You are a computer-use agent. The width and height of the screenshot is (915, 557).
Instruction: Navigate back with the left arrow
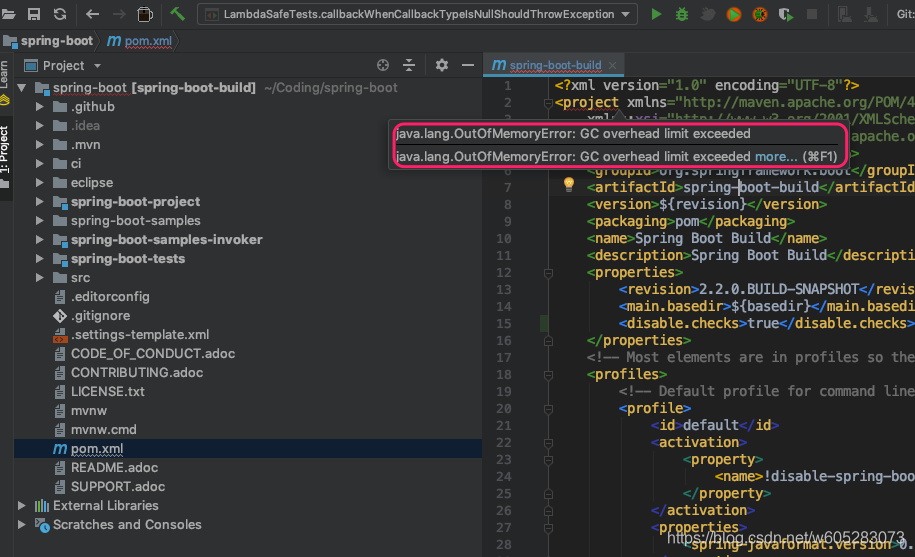coord(92,14)
